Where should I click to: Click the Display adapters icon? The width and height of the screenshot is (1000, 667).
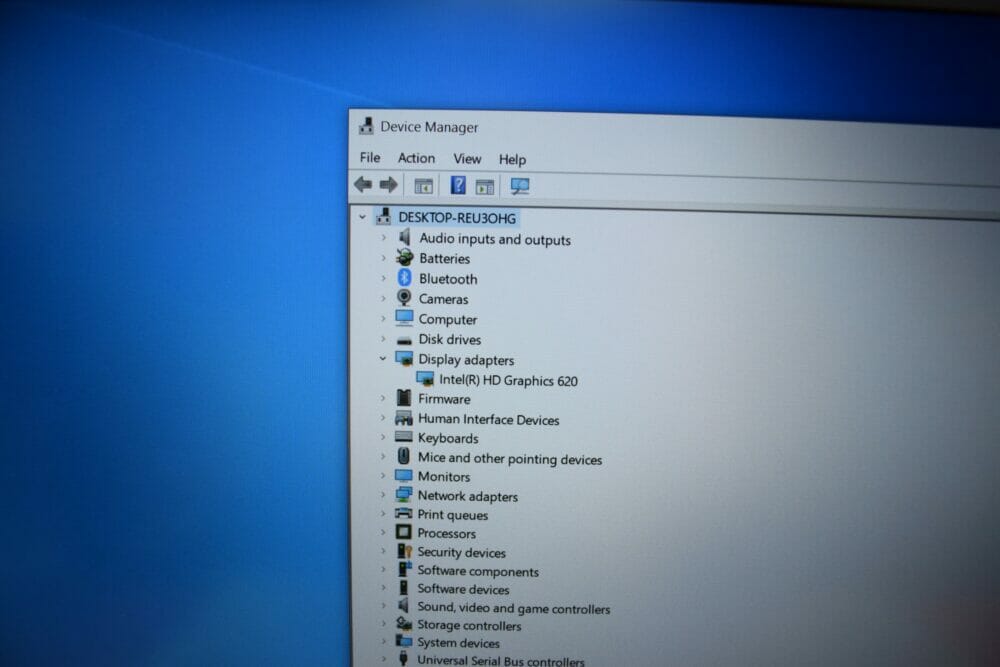point(404,358)
